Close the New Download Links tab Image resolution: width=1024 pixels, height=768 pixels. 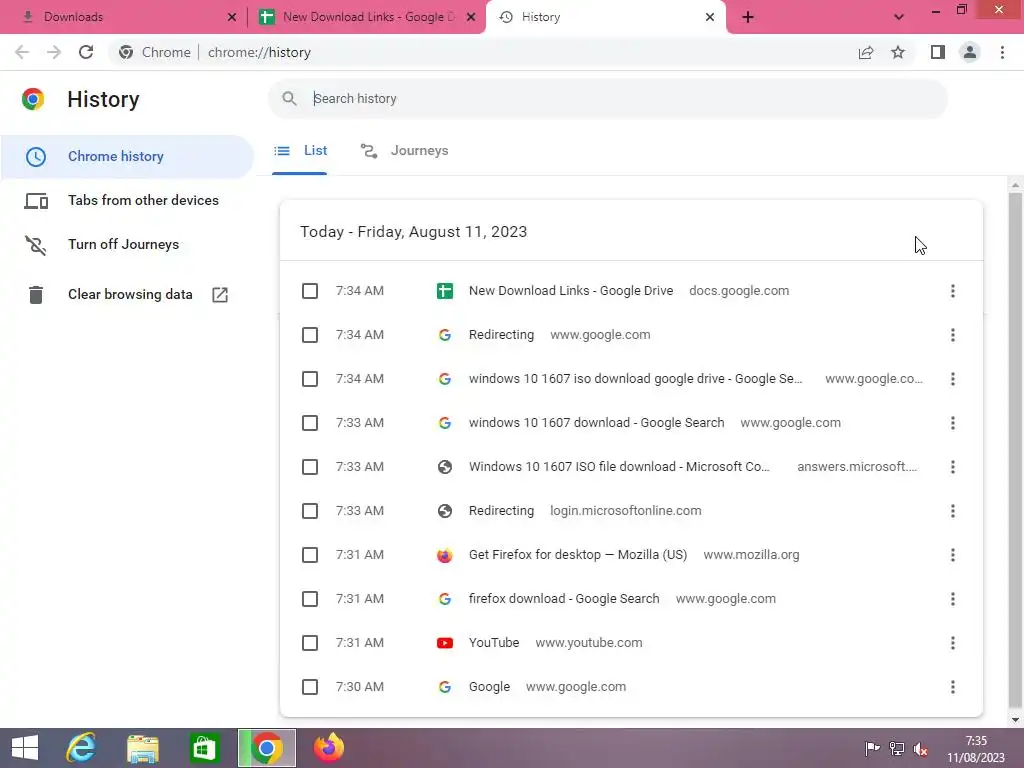(471, 18)
